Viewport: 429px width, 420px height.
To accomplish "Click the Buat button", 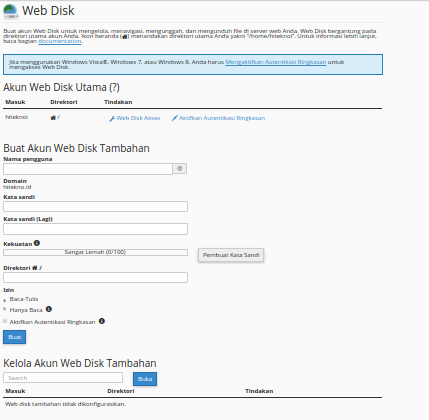I will click(14, 337).
